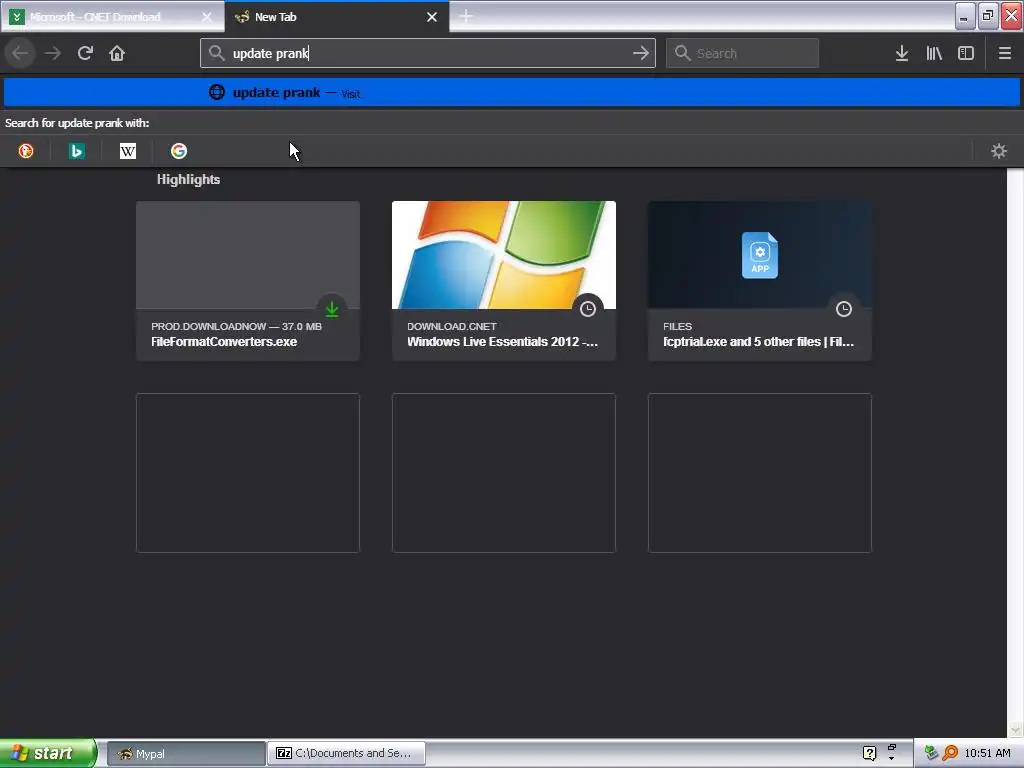The width and height of the screenshot is (1024, 768).
Task: Click the history clock icon on fcptrial.exe card
Action: click(844, 309)
